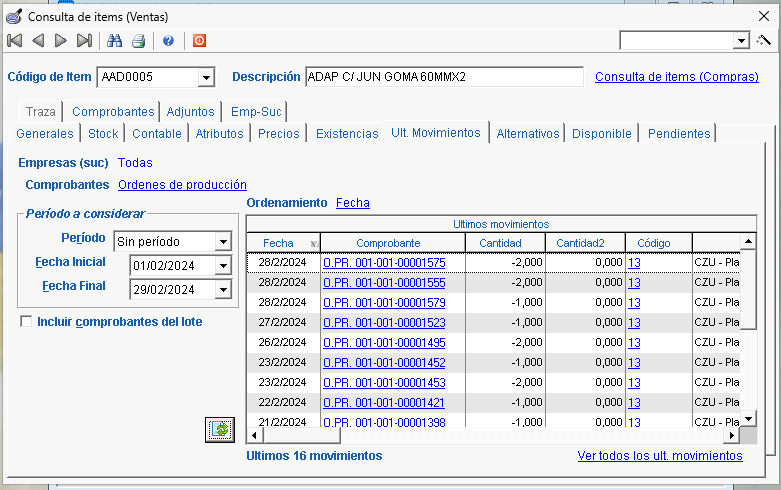
Task: Click the binoculars search icon
Action: click(x=115, y=41)
